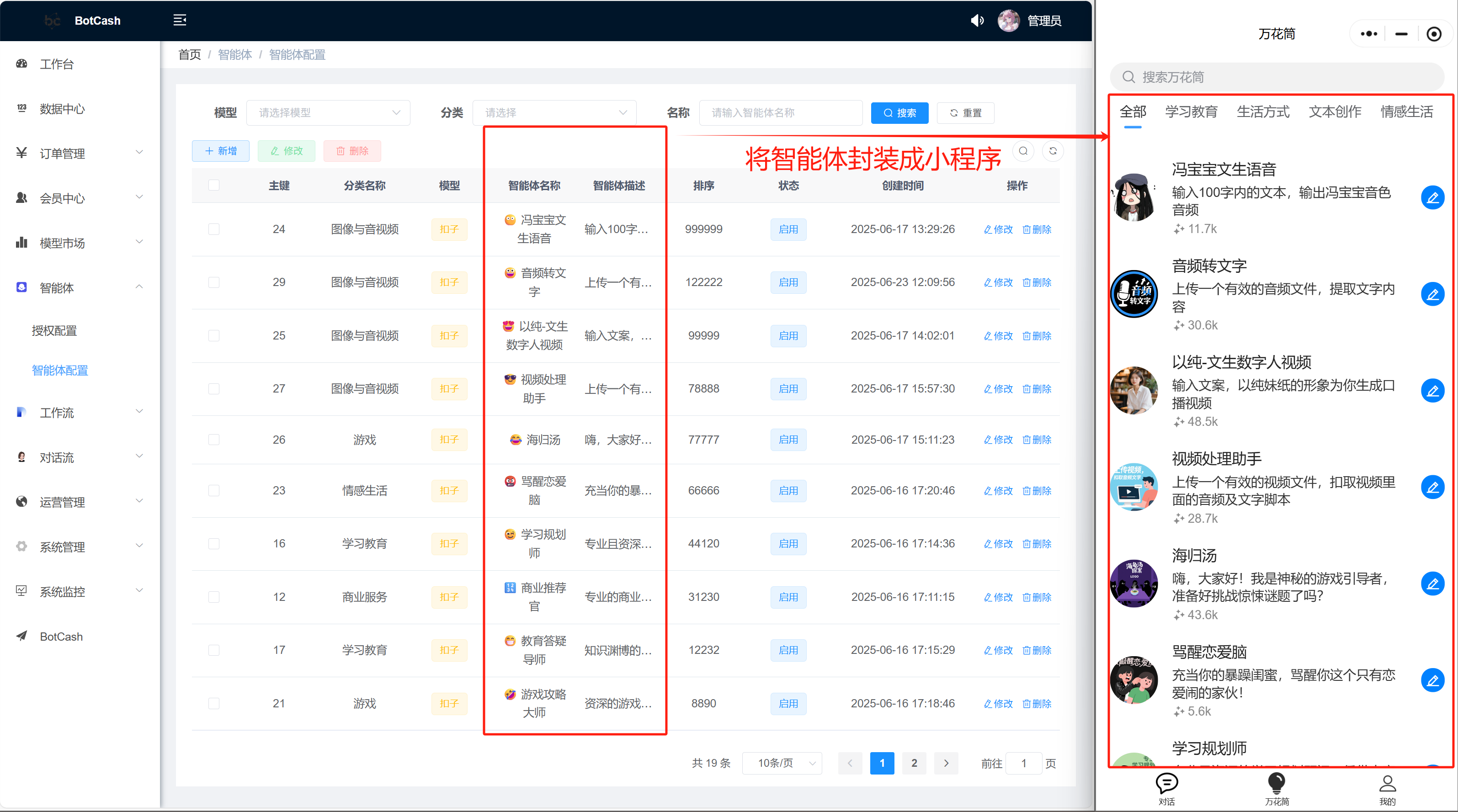Select the checkbox for row with key 24
Image resolution: width=1458 pixels, height=812 pixels.
pyautogui.click(x=214, y=229)
